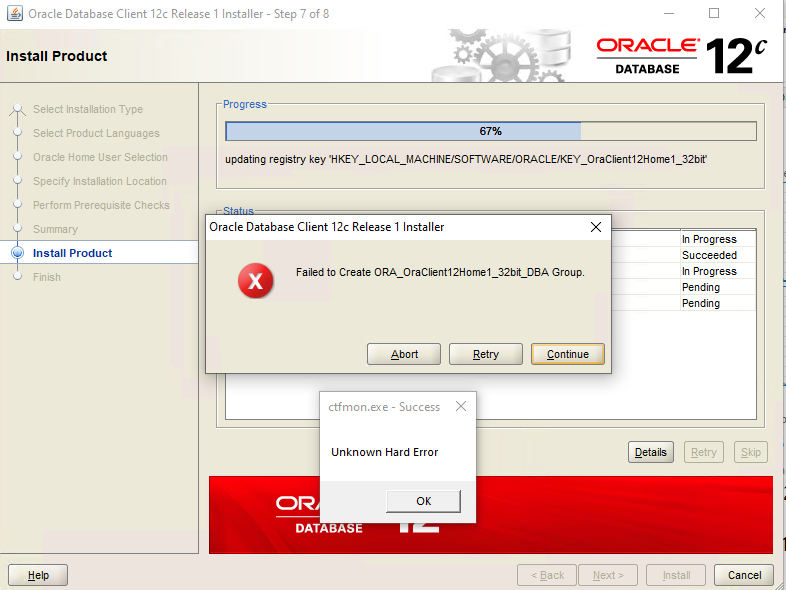Maximize the Oracle installer window
786x590 pixels.
[714, 14]
